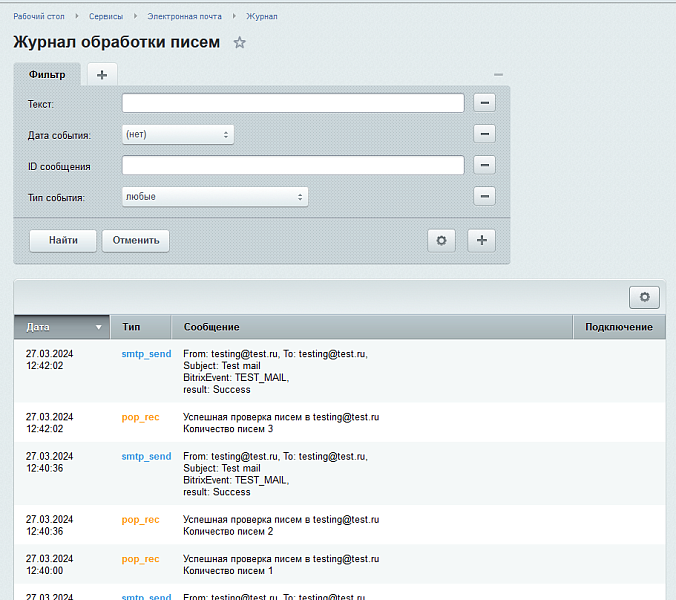Click plus button to add filter field
Screen dimensions: 676x600
click(482, 240)
